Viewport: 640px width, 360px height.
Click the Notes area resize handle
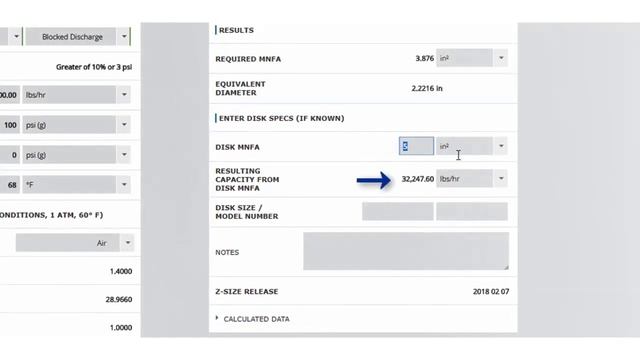(506, 267)
